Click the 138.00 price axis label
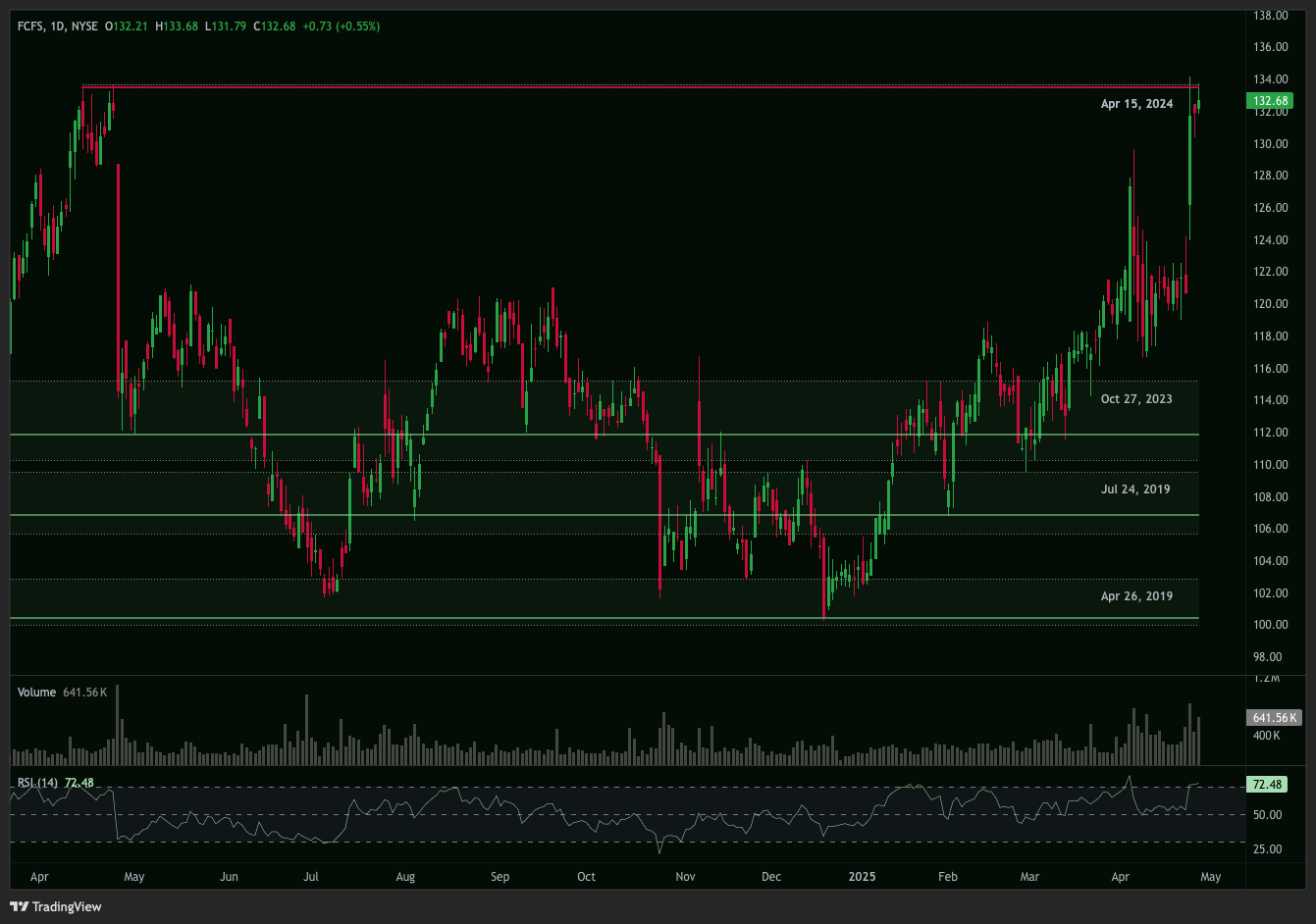This screenshot has width=1316, height=924. tap(1271, 15)
